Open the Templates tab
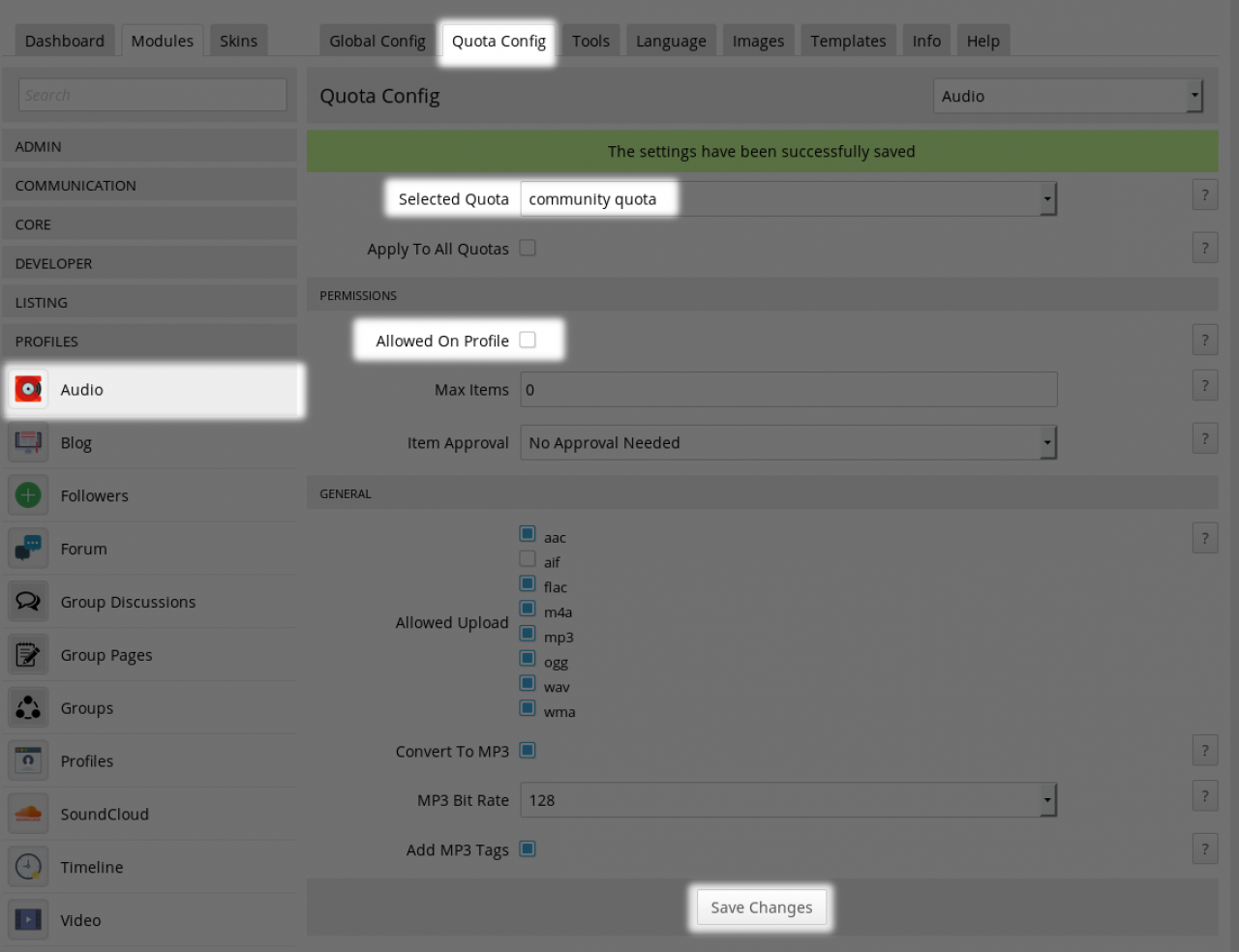 point(848,41)
